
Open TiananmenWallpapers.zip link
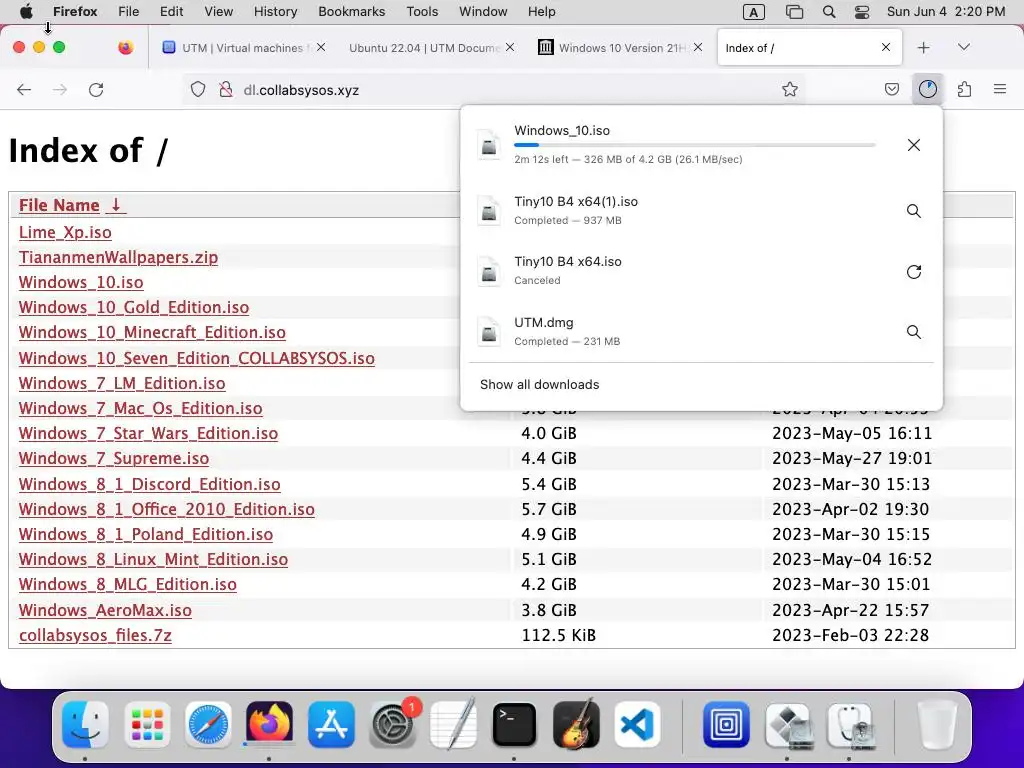pyautogui.click(x=118, y=257)
